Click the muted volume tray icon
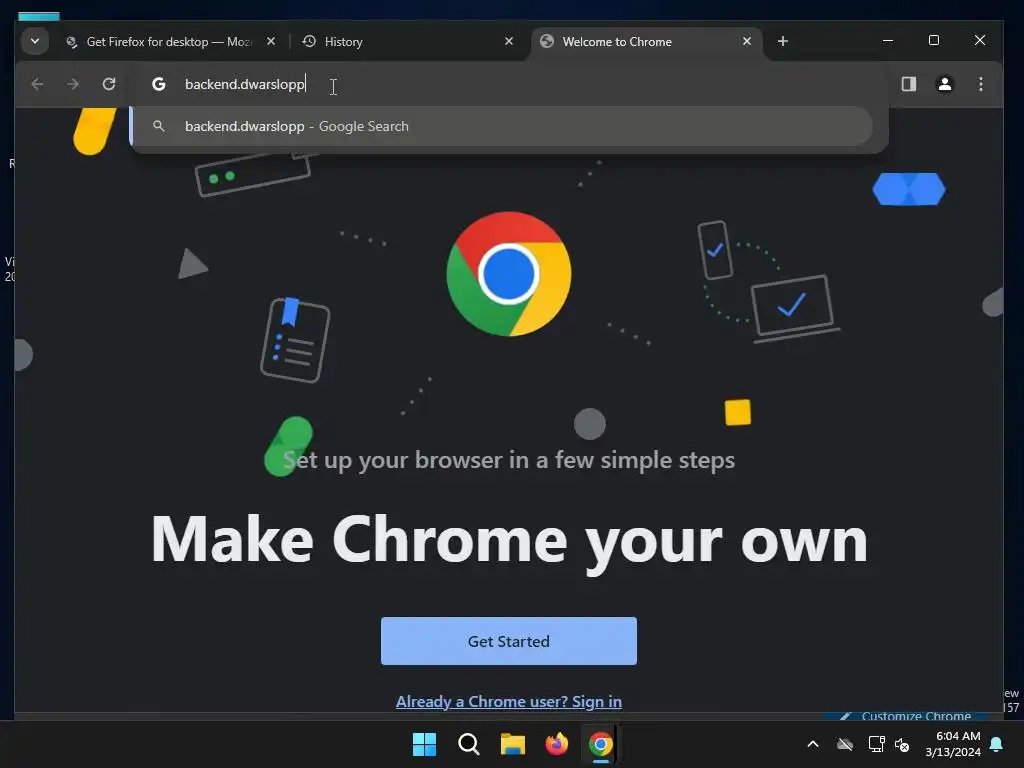 902,744
